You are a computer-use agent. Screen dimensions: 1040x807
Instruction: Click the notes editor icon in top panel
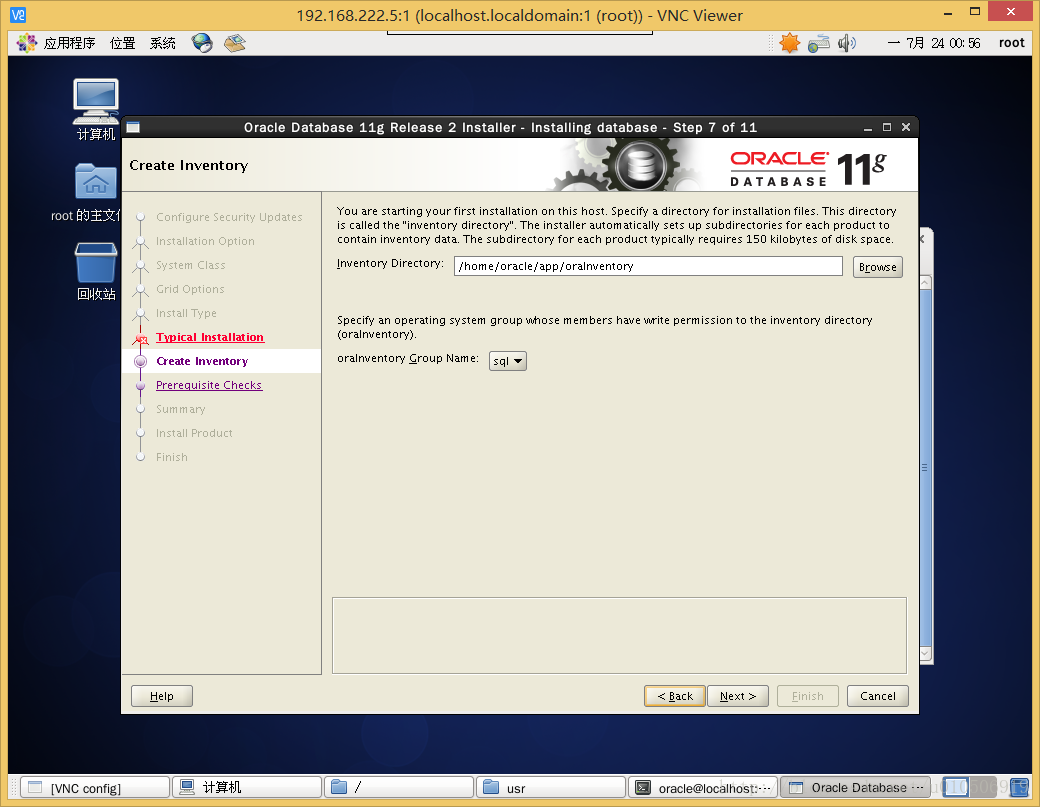(235, 43)
